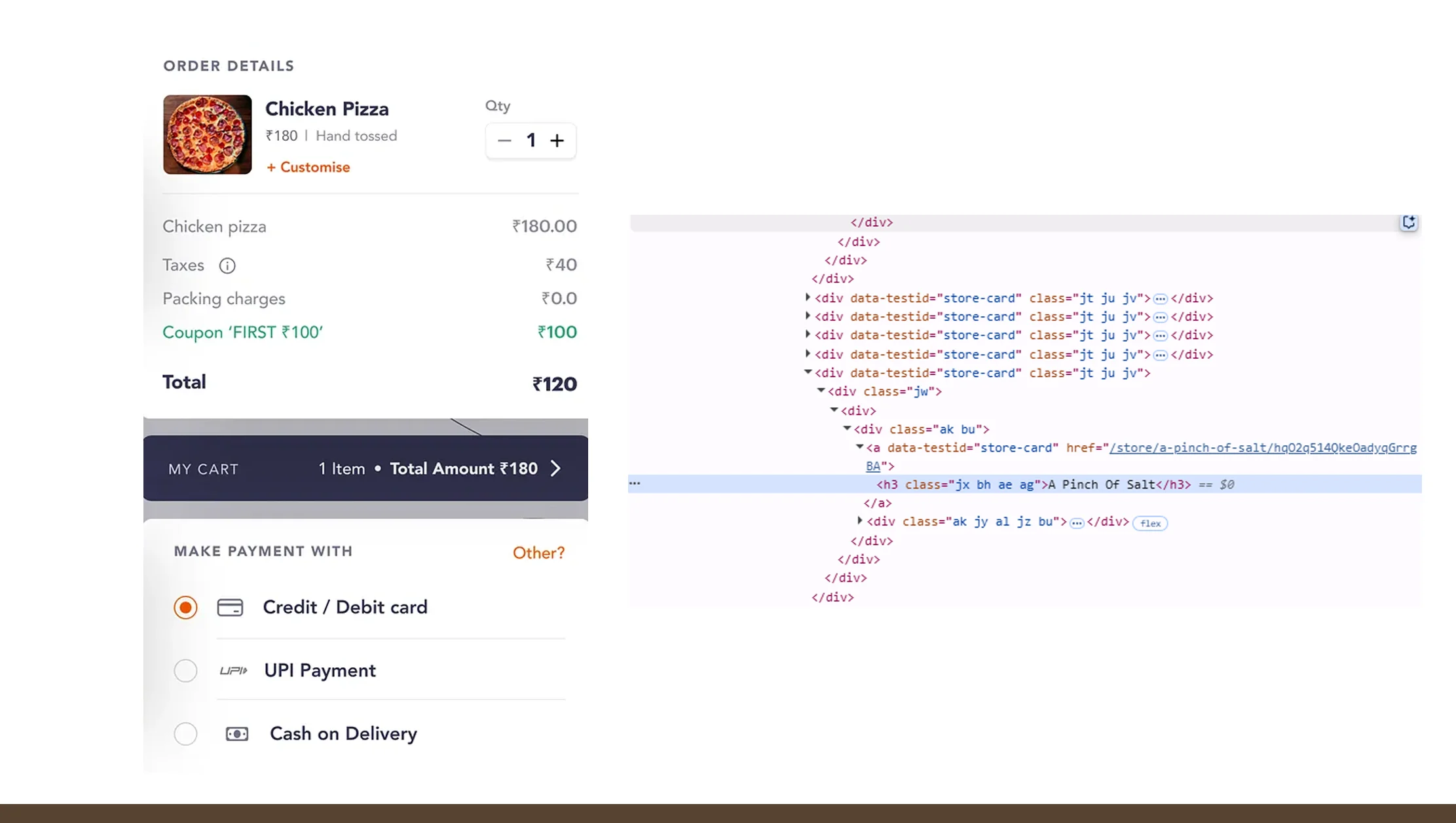The width and height of the screenshot is (1456, 823).
Task: Click the Coupon 'FIRST ₹100' text
Action: pyautogui.click(x=242, y=333)
